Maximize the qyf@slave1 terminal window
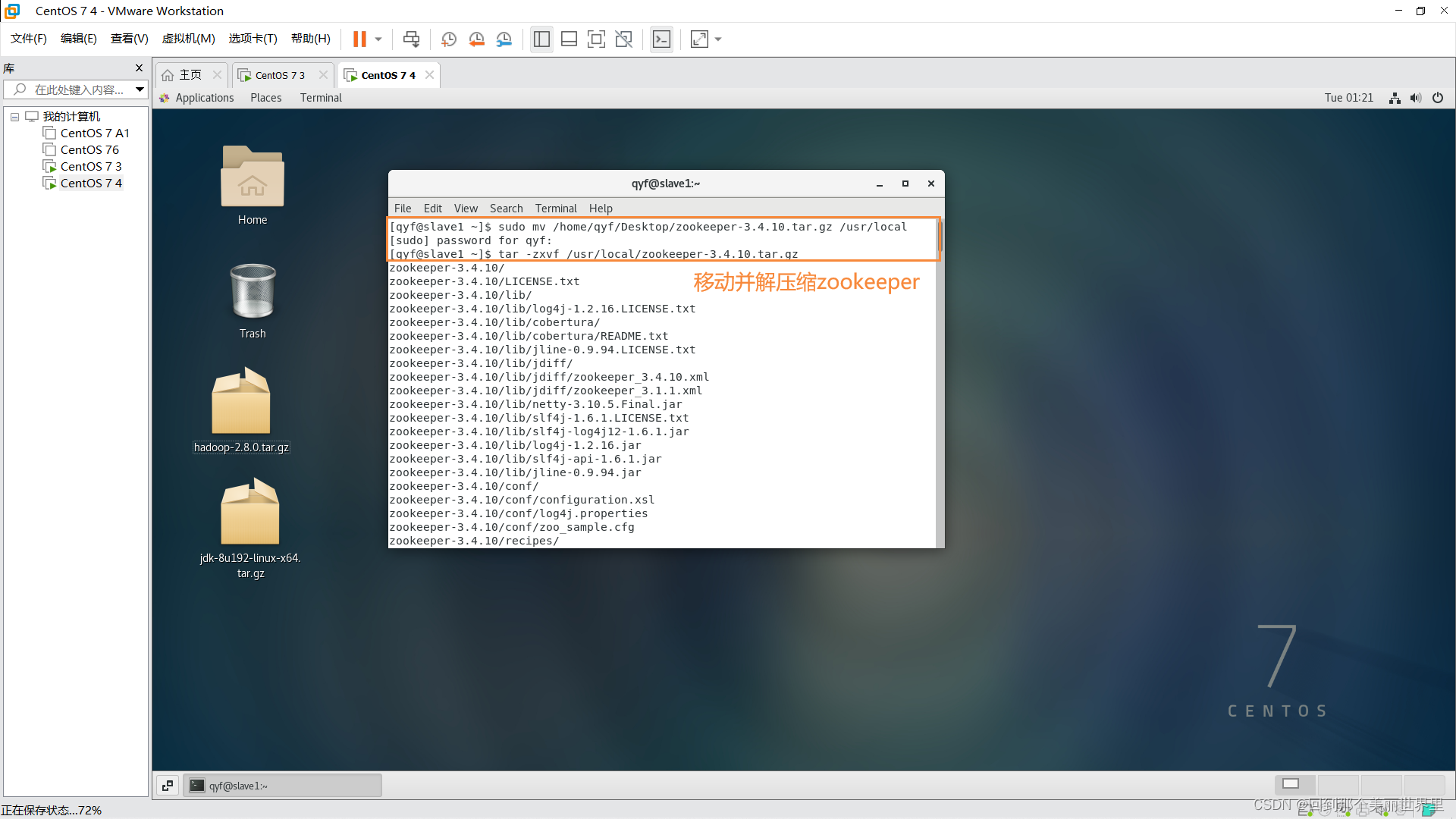Viewport: 1456px width, 819px height. pos(905,184)
